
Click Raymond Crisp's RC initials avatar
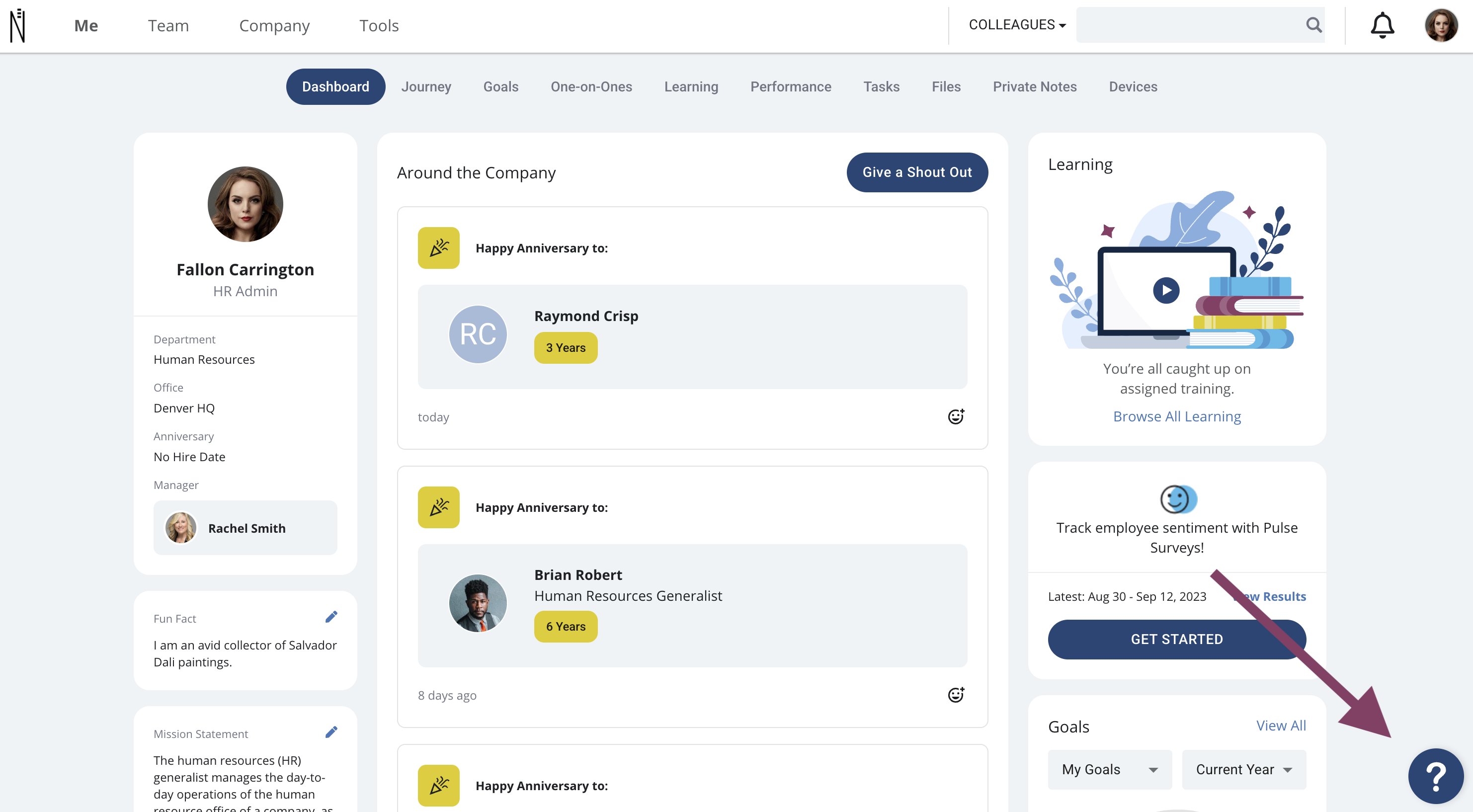click(478, 334)
